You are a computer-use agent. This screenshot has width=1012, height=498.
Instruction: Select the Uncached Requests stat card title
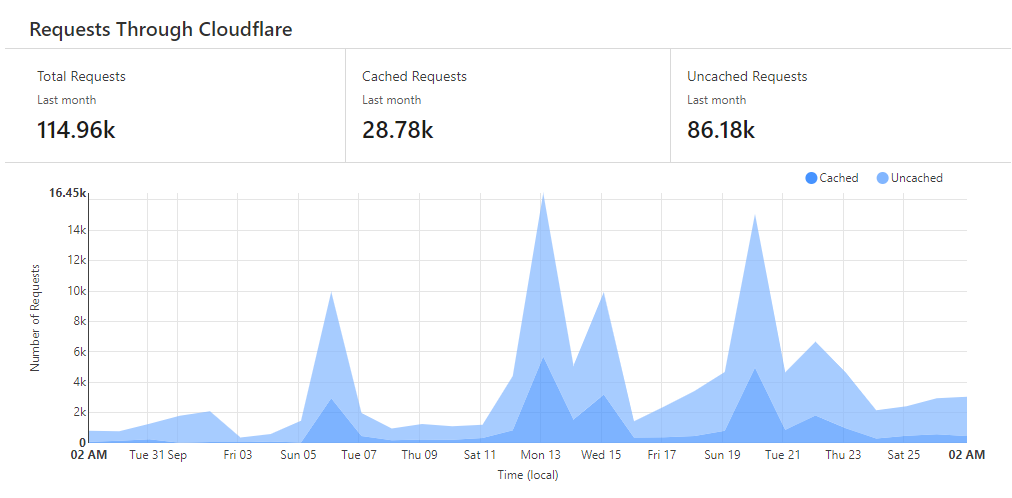pos(746,77)
